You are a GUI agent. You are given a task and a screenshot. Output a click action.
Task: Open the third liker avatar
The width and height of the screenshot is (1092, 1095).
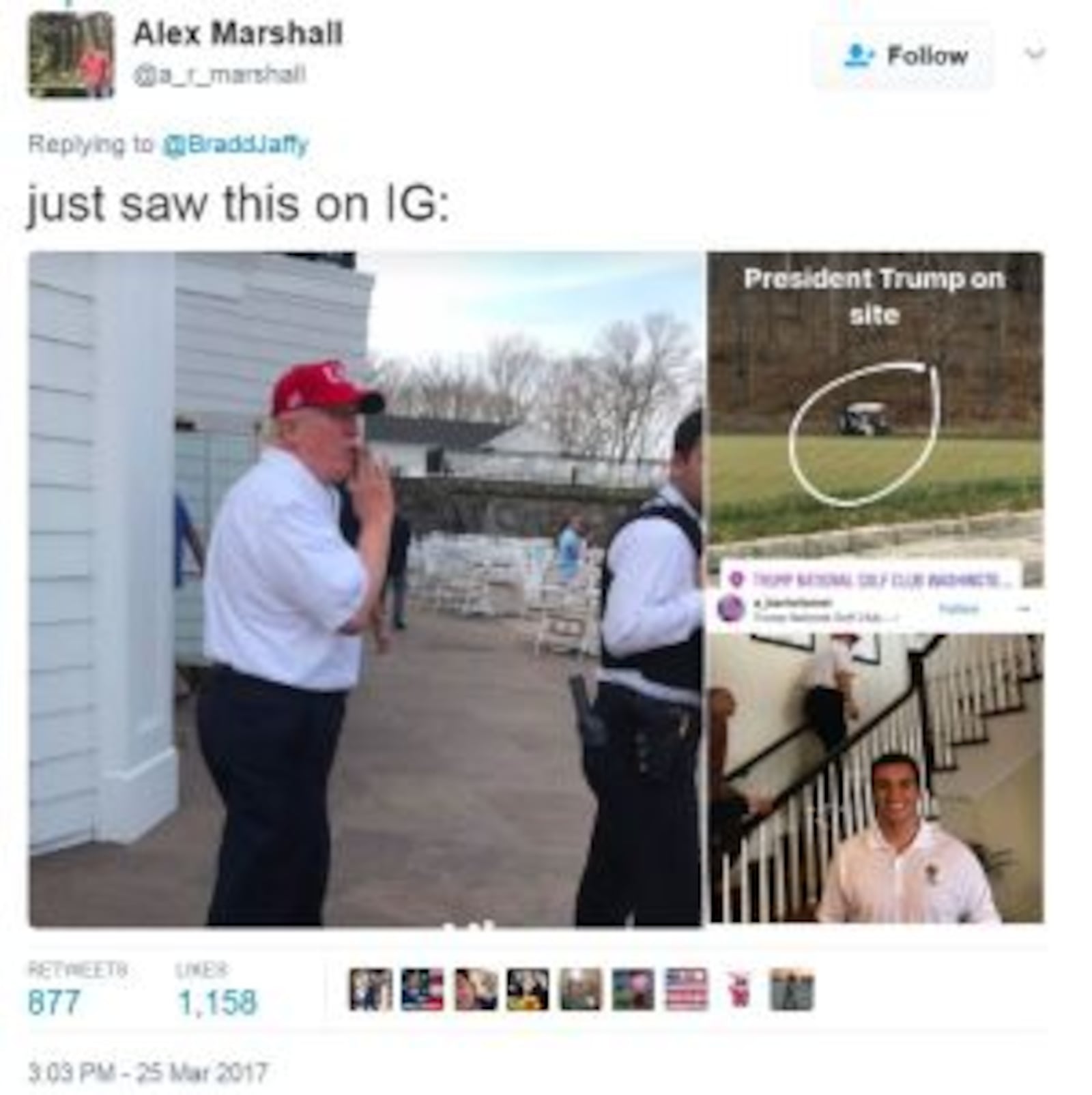pyautogui.click(x=475, y=989)
